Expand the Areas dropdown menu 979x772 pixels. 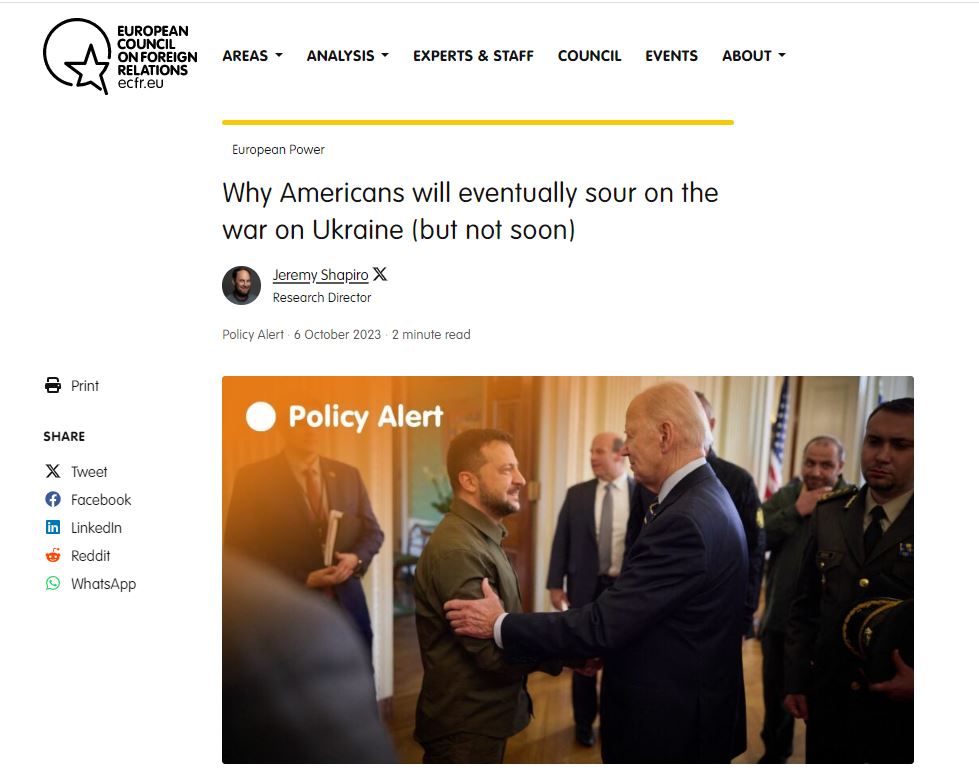coord(252,56)
